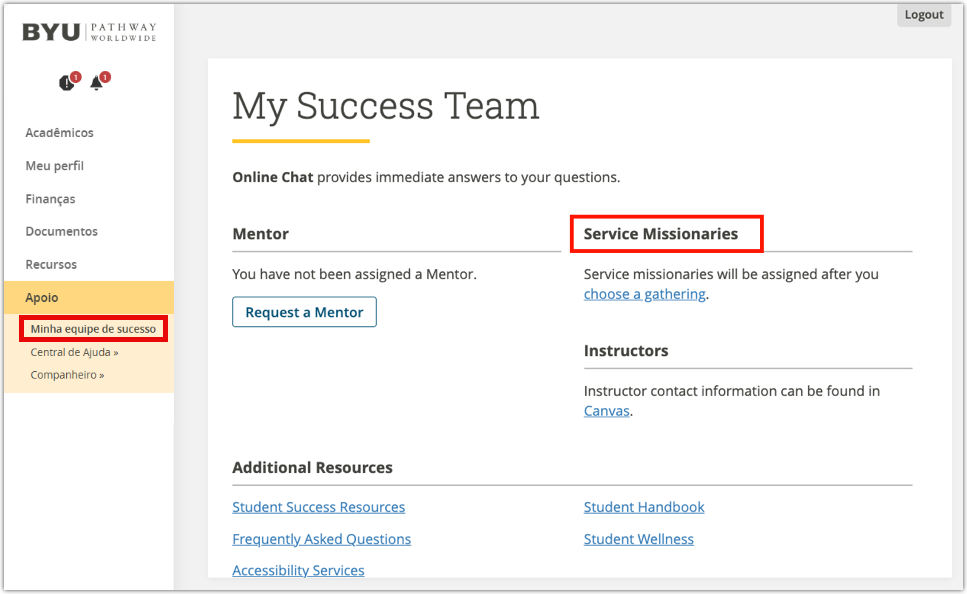Click the My Success Team heading
Image resolution: width=967 pixels, height=594 pixels.
pos(385,106)
